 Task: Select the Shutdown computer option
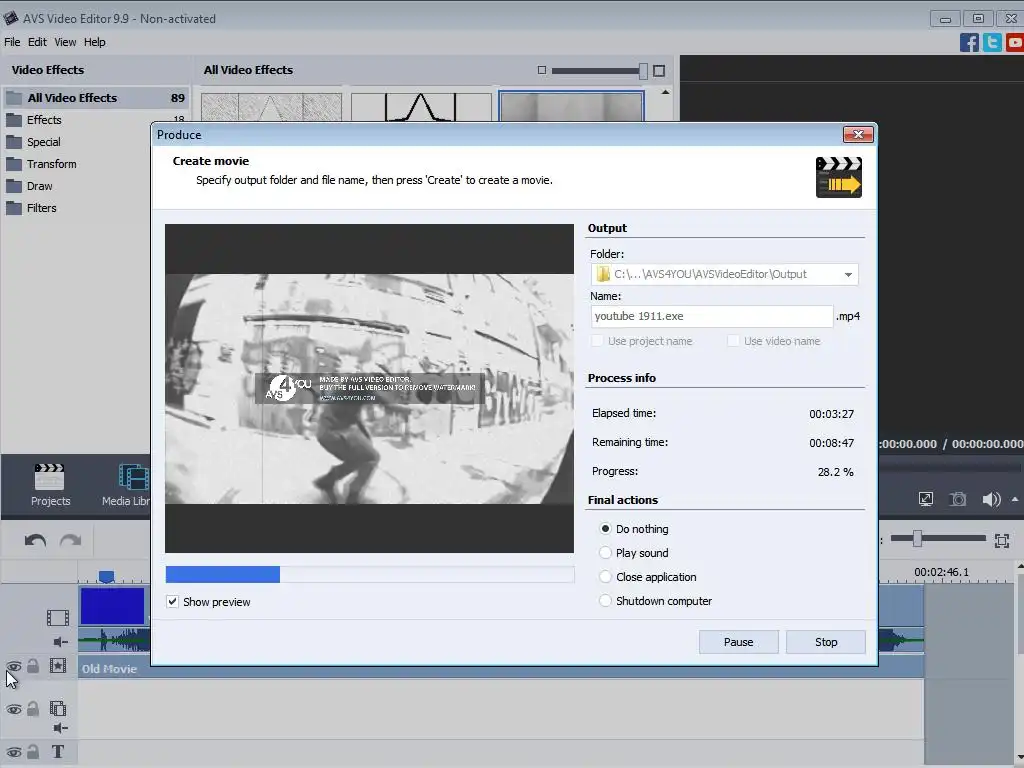point(605,600)
